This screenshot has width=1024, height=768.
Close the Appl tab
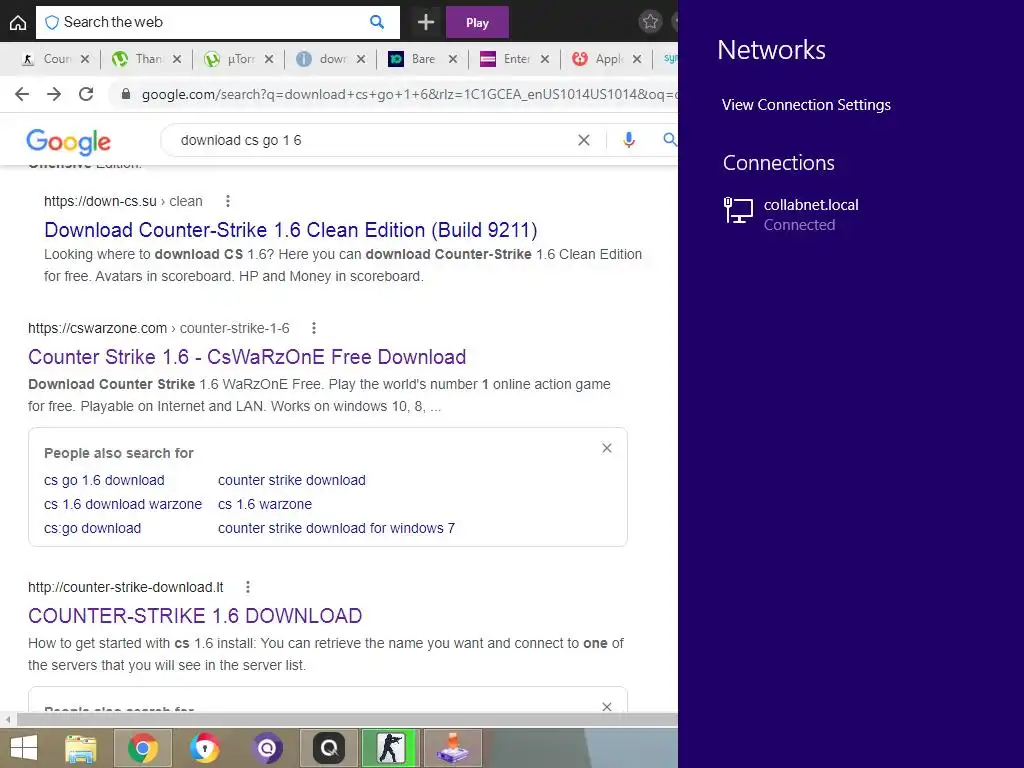(637, 59)
